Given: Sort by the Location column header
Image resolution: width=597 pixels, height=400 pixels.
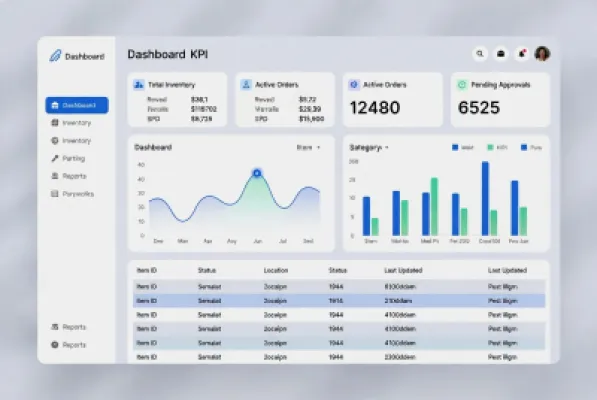Looking at the screenshot, I should pyautogui.click(x=276, y=270).
